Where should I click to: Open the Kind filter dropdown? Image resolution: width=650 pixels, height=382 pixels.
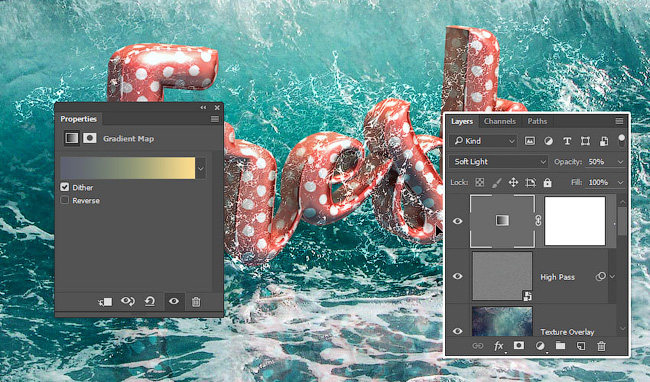pos(483,141)
